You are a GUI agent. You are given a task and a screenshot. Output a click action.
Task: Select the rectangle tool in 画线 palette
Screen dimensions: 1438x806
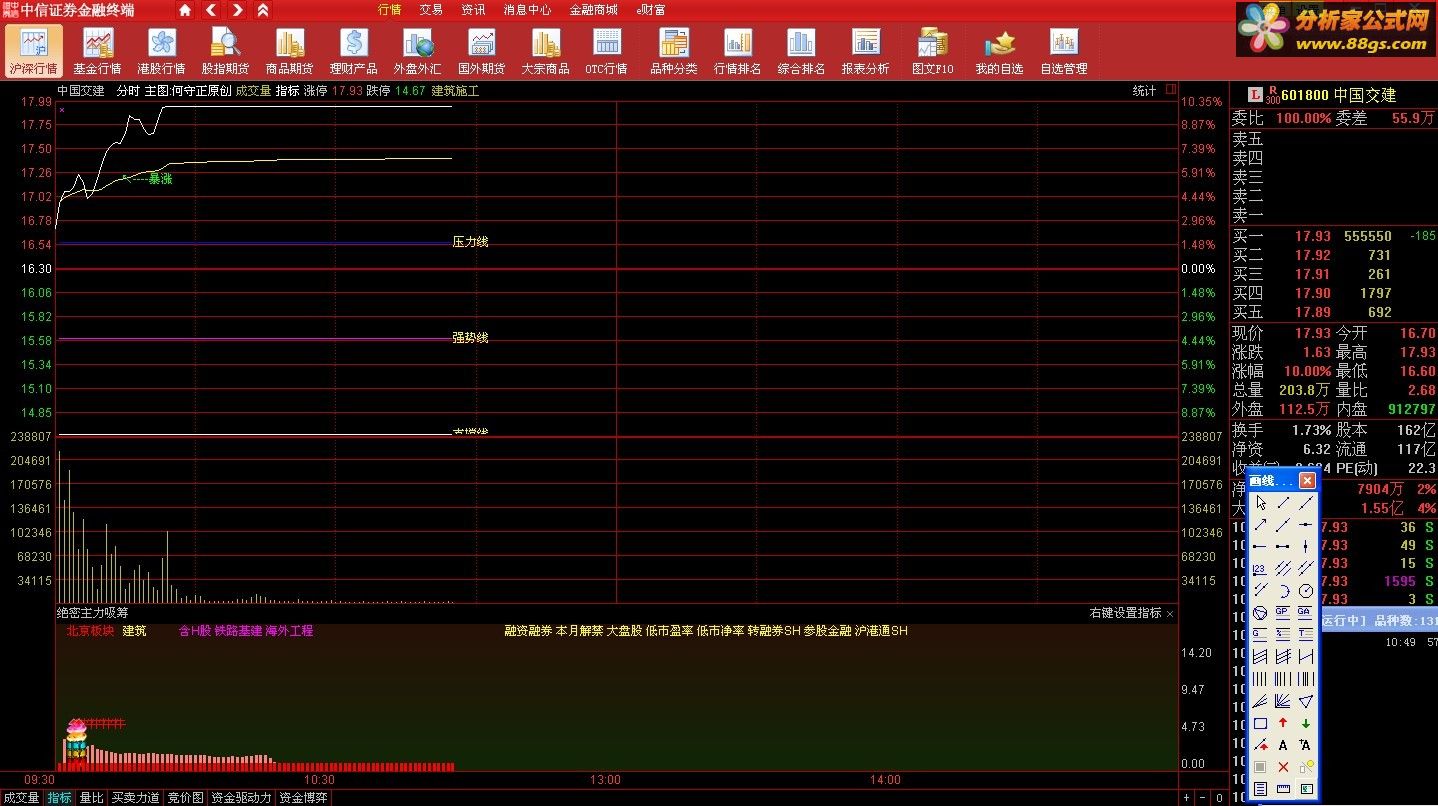[x=1260, y=722]
